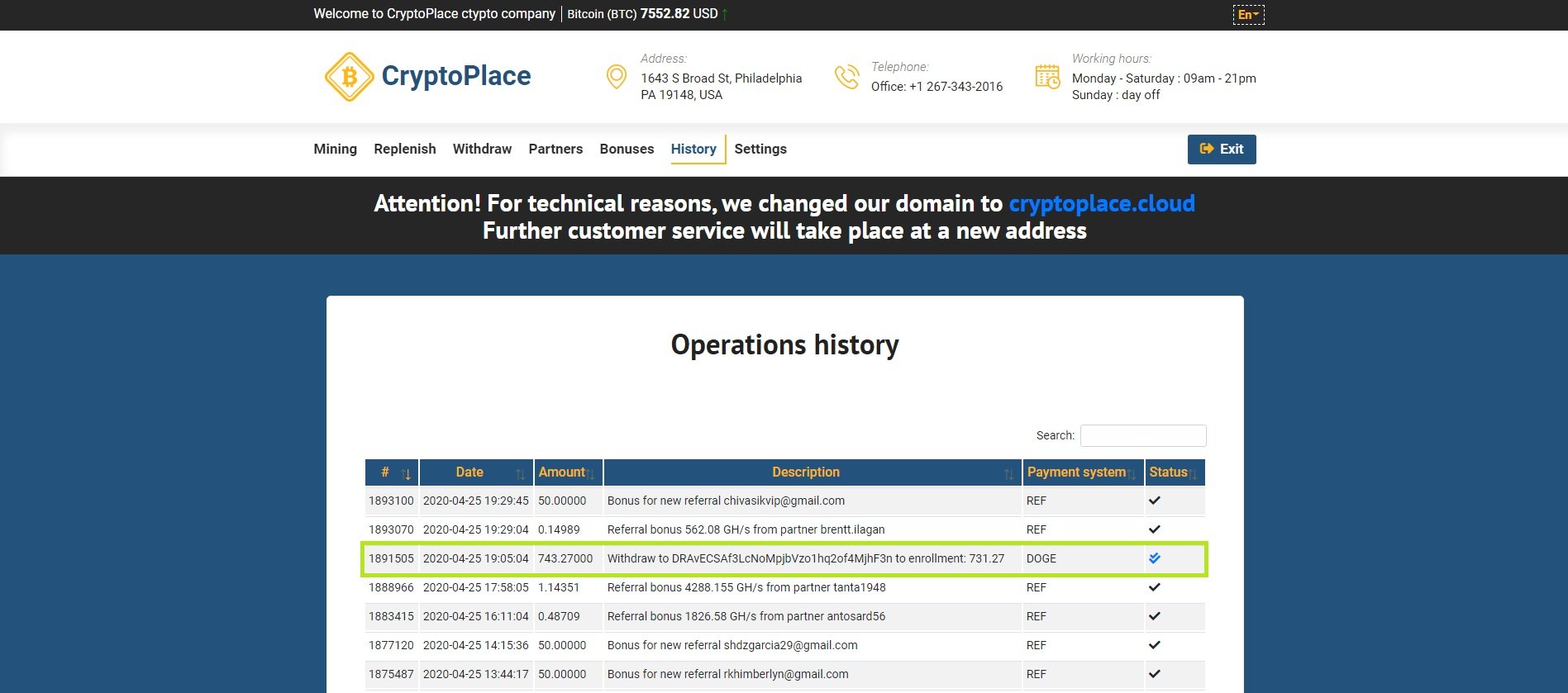Click the blue double-check status icon for DOGE withdrawal
1568x693 pixels.
click(x=1155, y=558)
